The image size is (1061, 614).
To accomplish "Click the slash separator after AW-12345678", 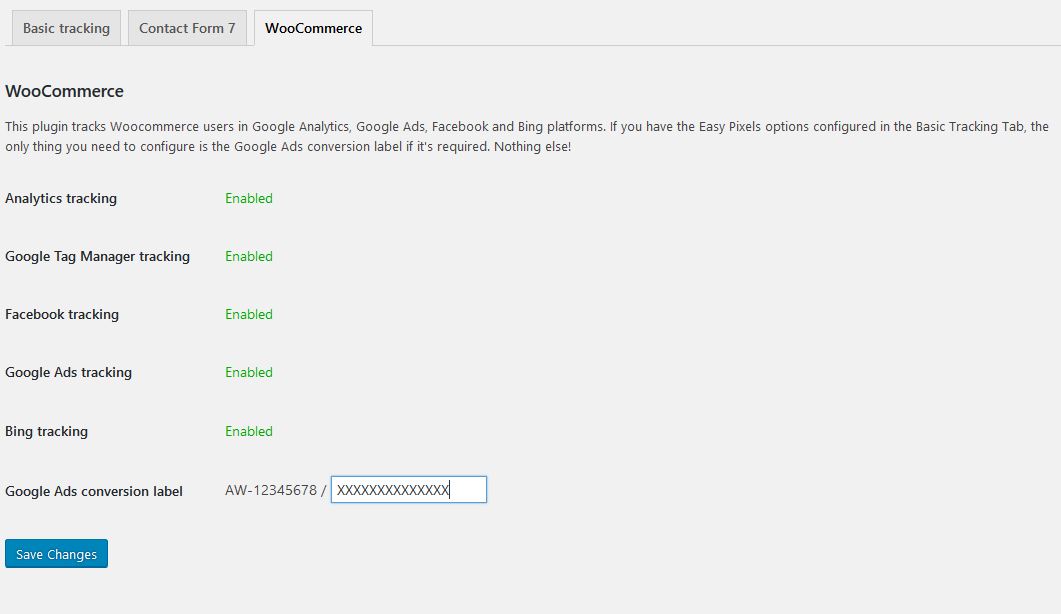I will [x=324, y=490].
